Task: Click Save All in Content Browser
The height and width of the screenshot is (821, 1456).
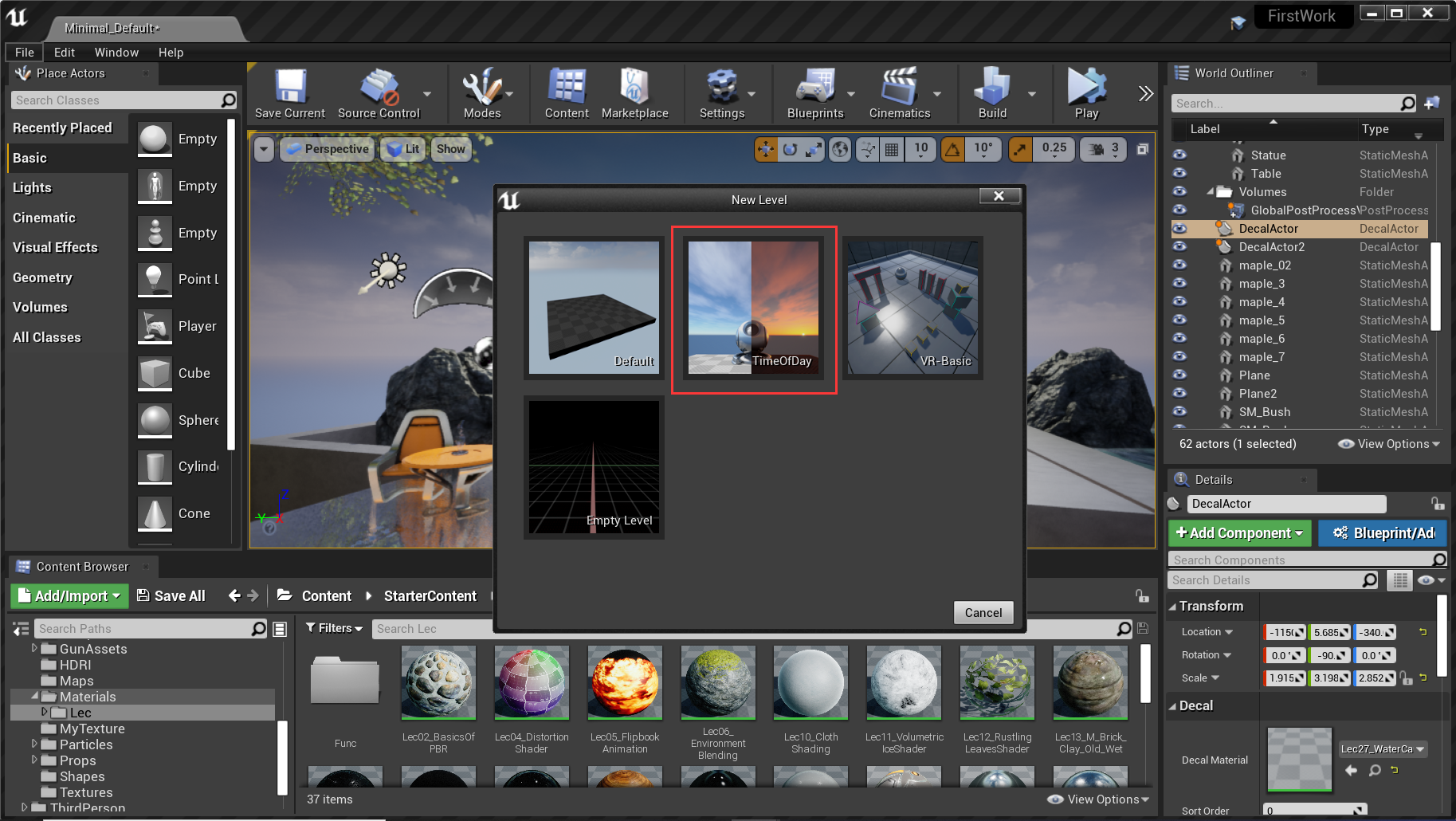Action: (171, 595)
